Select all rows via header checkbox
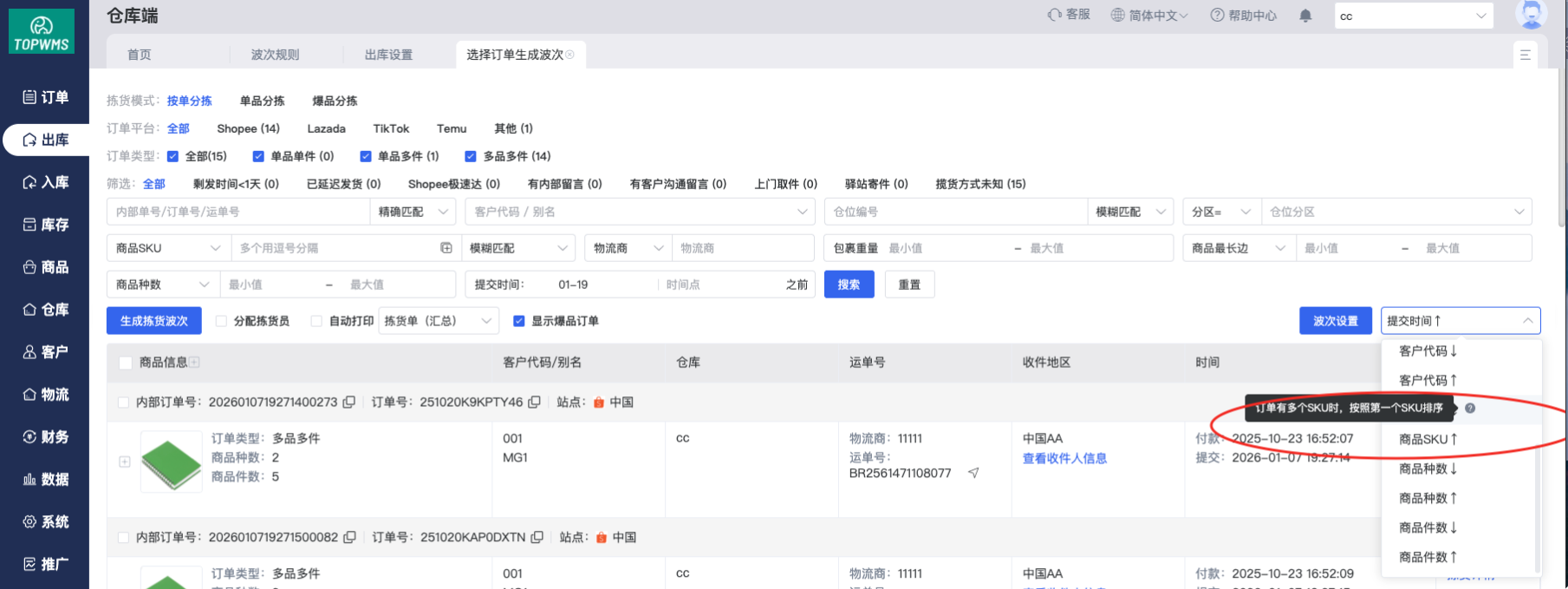This screenshot has width=1568, height=589. tap(126, 363)
